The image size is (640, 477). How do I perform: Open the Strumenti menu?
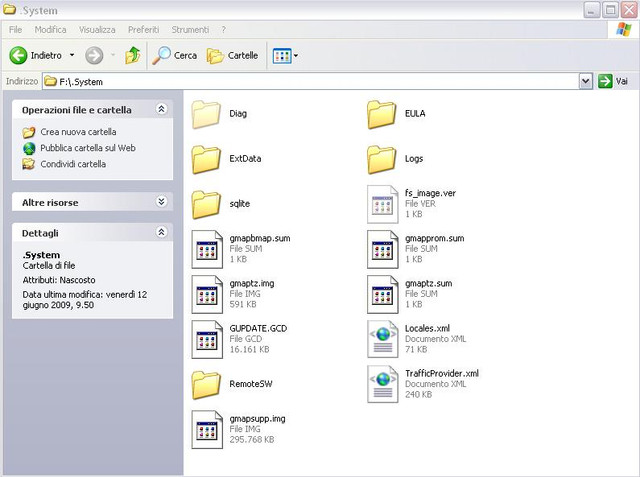pyautogui.click(x=190, y=29)
